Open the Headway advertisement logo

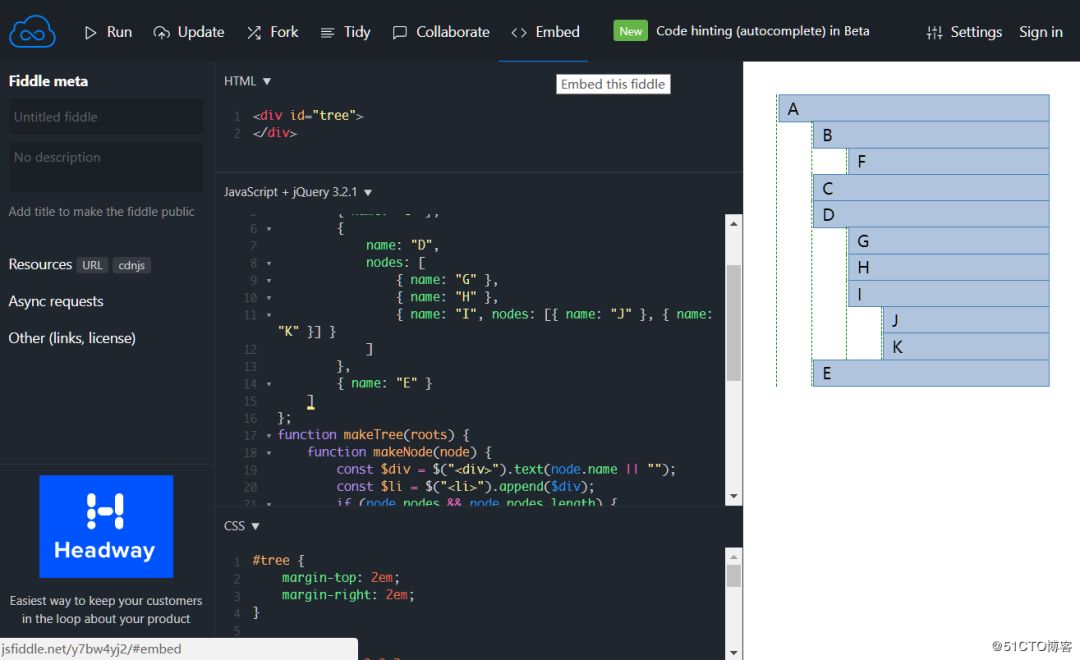click(106, 526)
